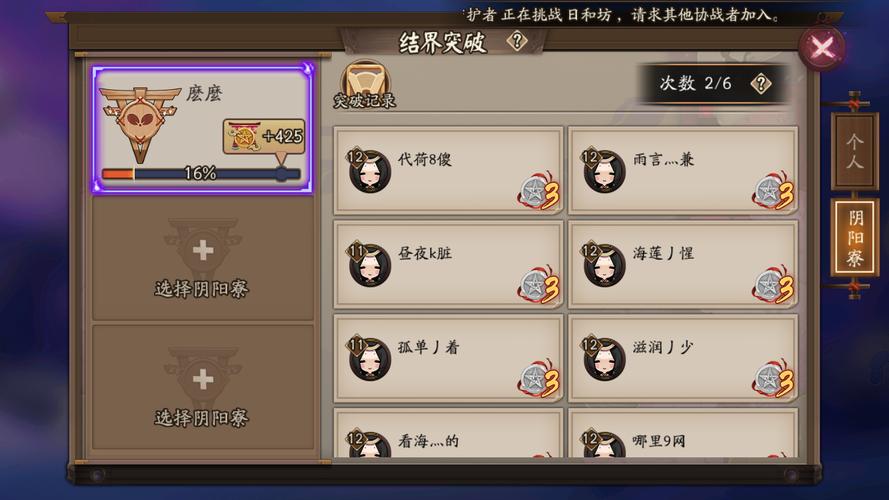Click the help question mark beside 结界突破
The image size is (889, 500).
[517, 41]
